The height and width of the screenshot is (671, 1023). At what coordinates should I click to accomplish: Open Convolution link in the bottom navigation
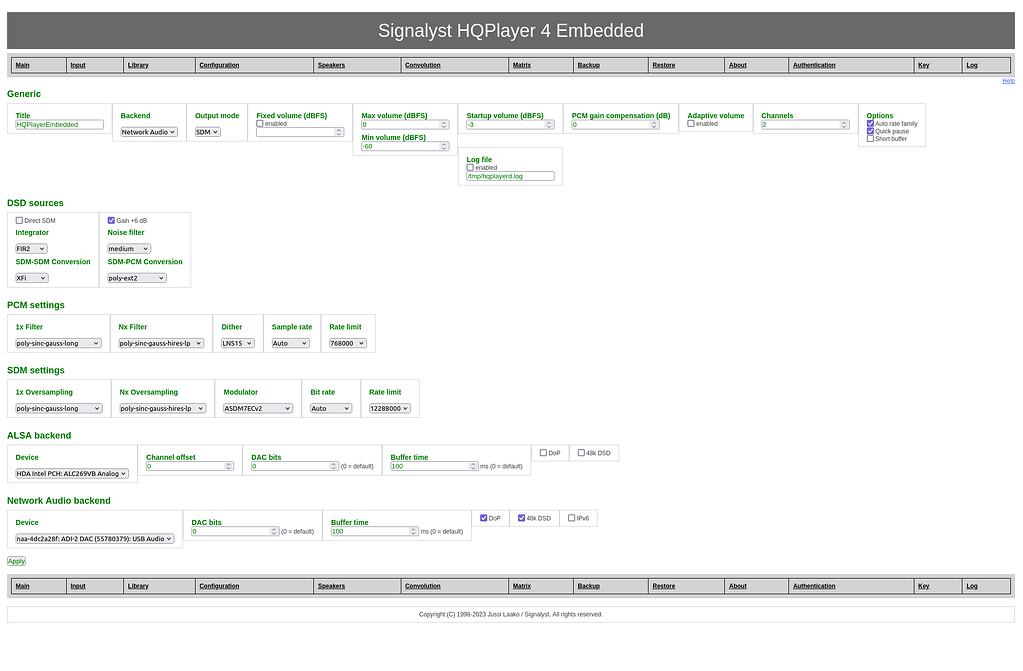(x=422, y=586)
